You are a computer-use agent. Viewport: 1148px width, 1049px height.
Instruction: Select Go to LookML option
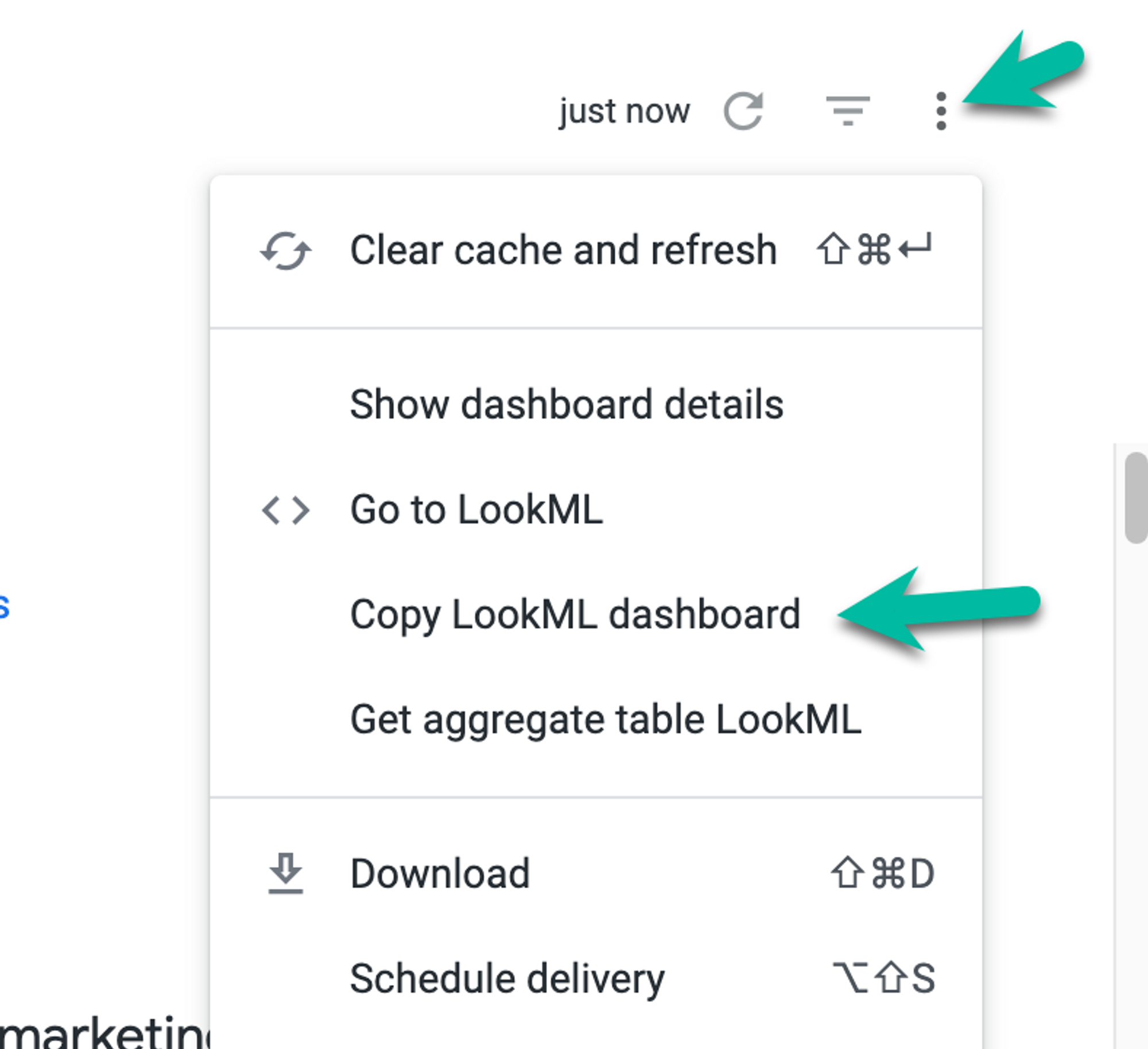pyautogui.click(x=476, y=510)
